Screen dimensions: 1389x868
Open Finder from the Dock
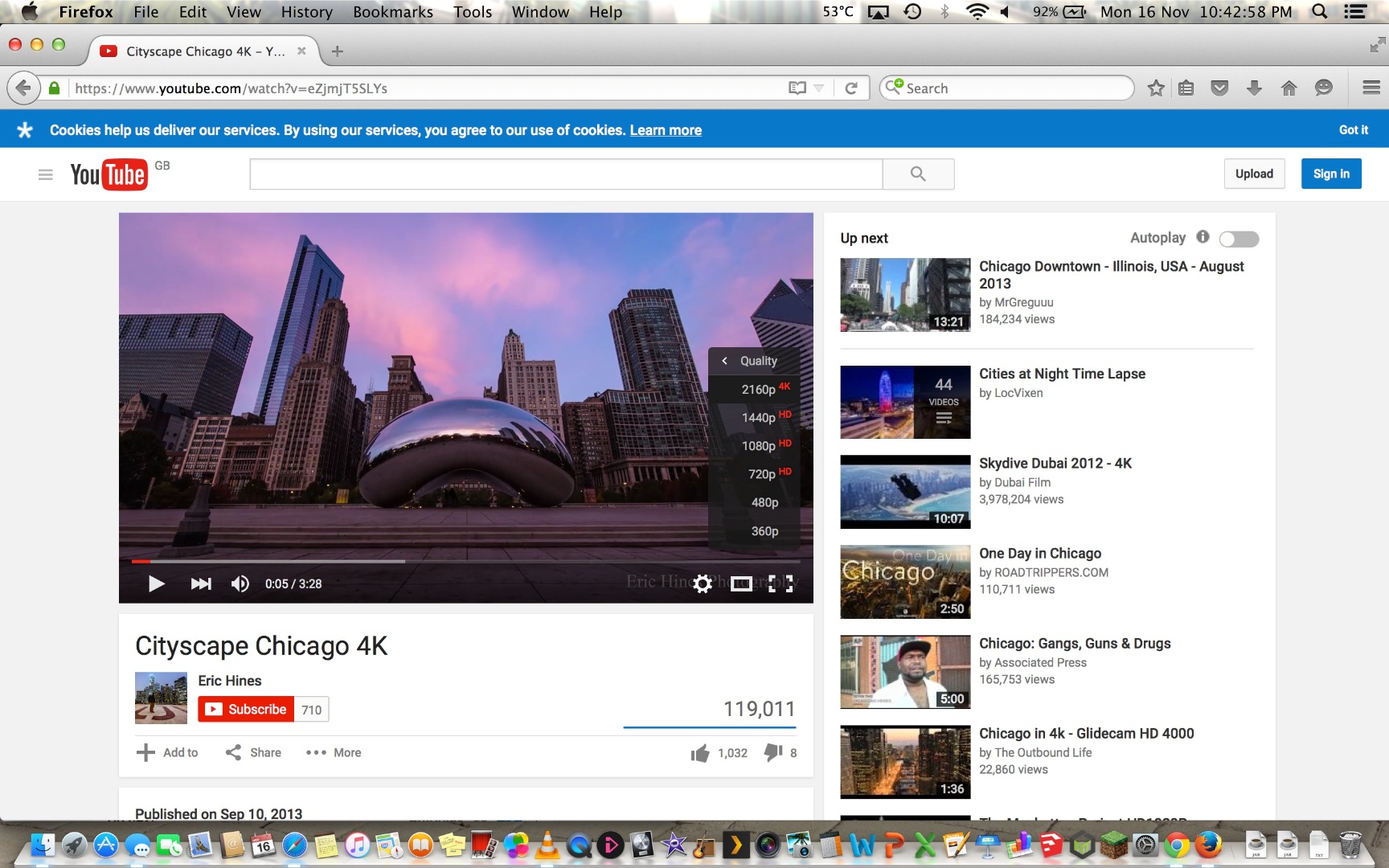(x=43, y=845)
